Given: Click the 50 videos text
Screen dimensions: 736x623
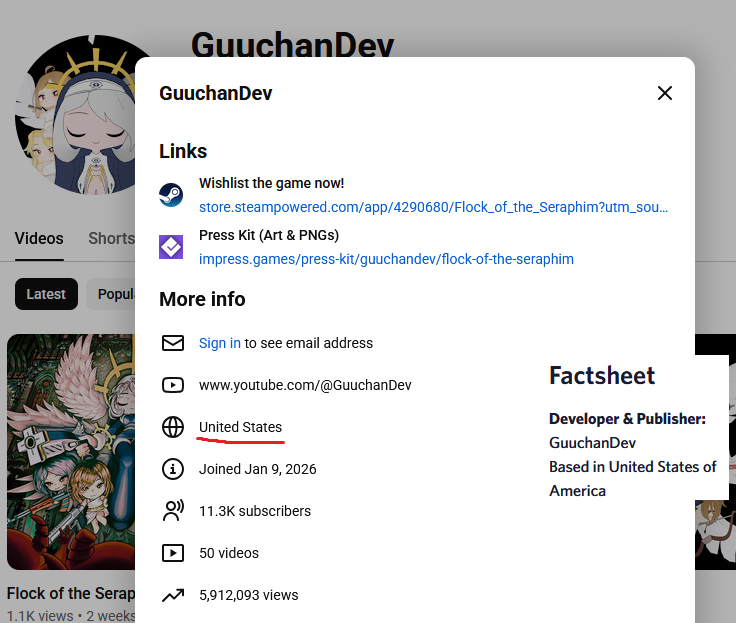Looking at the screenshot, I should 229,553.
